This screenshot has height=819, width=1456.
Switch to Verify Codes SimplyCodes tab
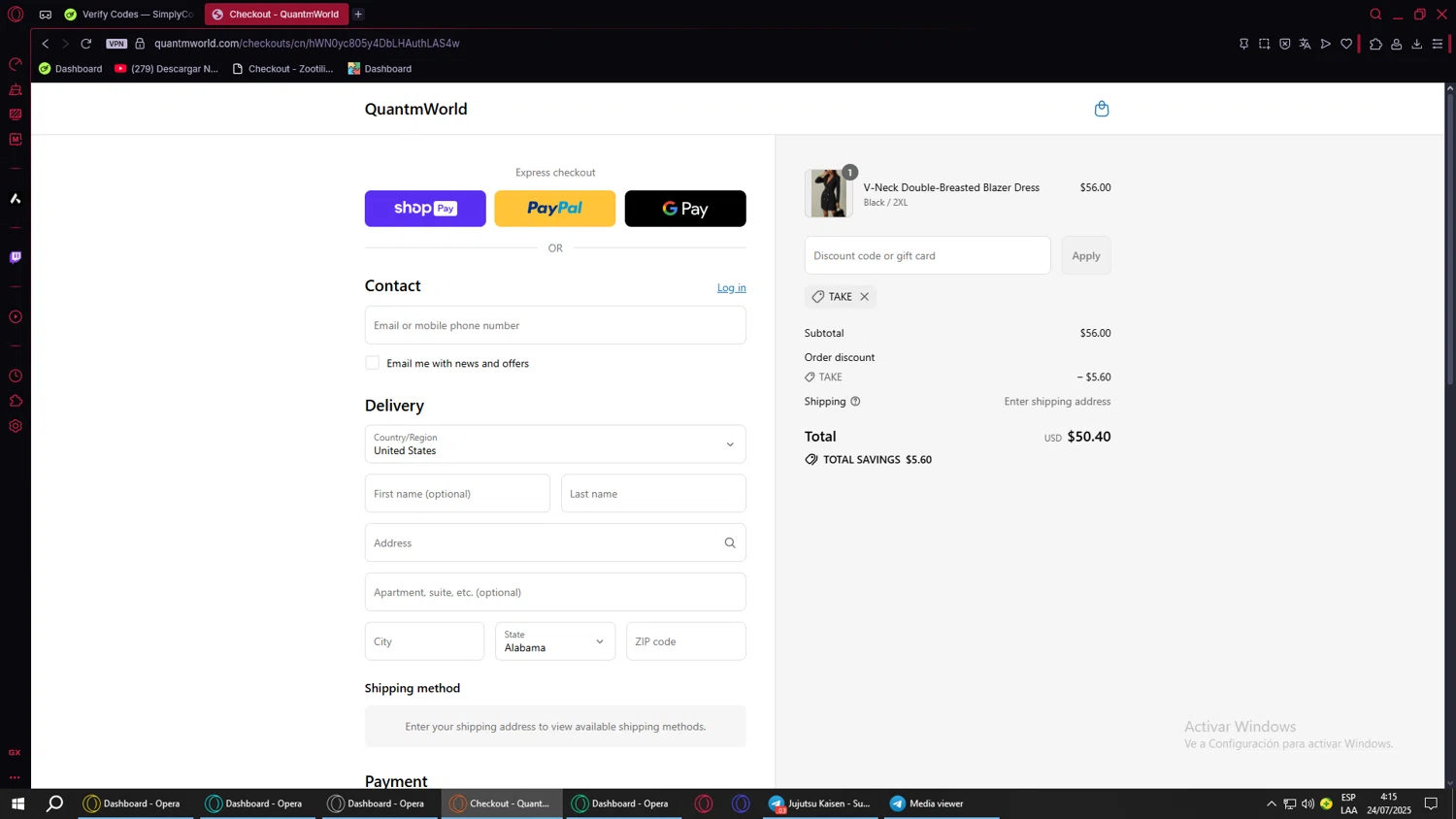coord(128,15)
